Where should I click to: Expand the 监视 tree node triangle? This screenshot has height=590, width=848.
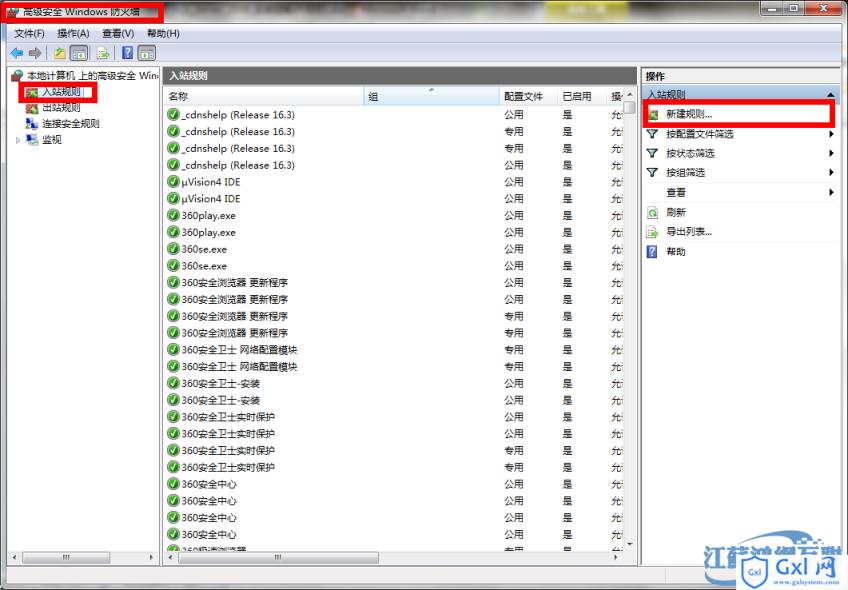[18, 140]
